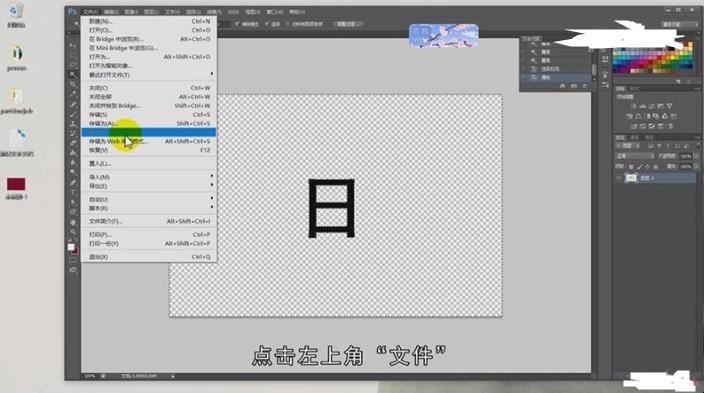Click the background color swatch

(75, 251)
